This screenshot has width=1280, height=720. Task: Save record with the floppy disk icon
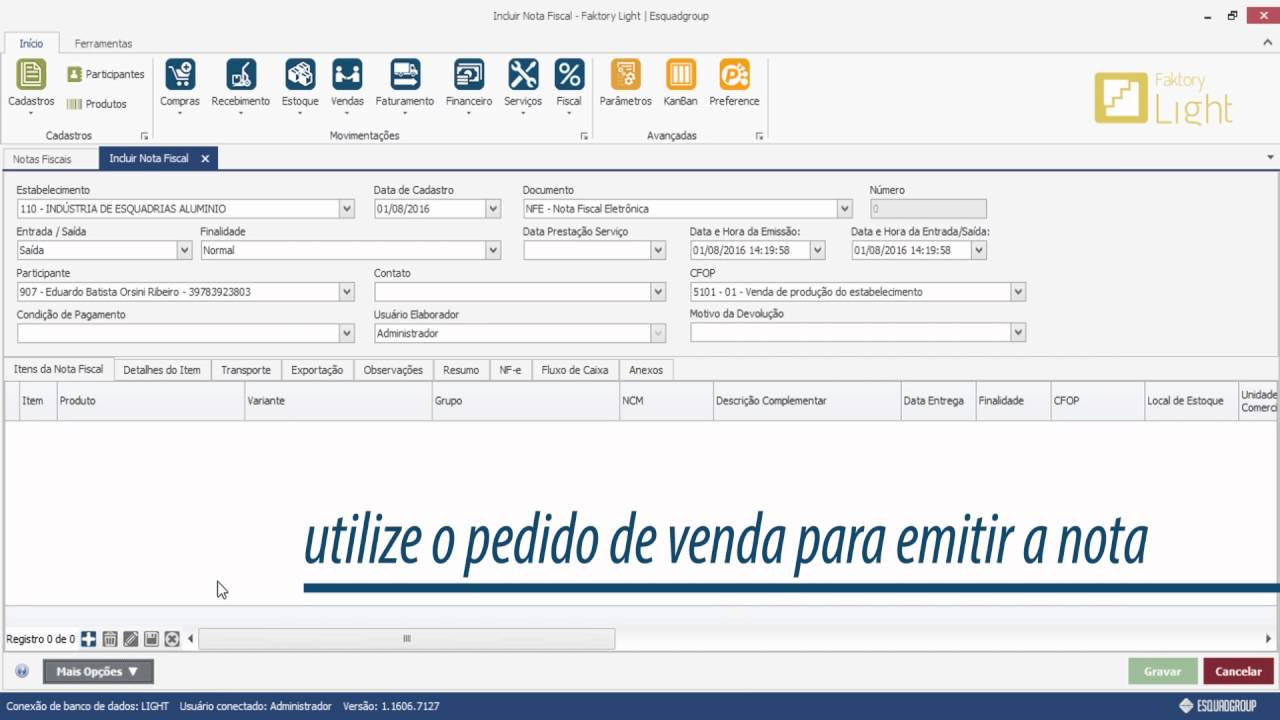151,639
